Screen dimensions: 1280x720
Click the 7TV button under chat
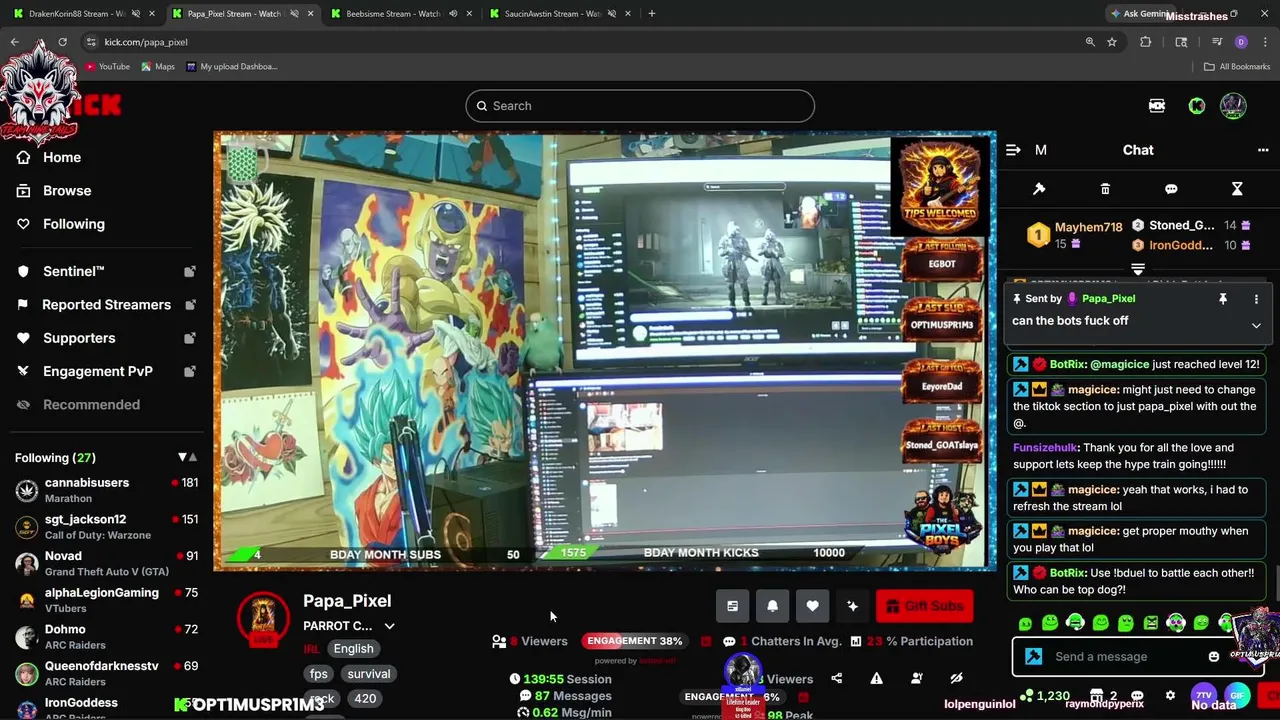click(1203, 695)
